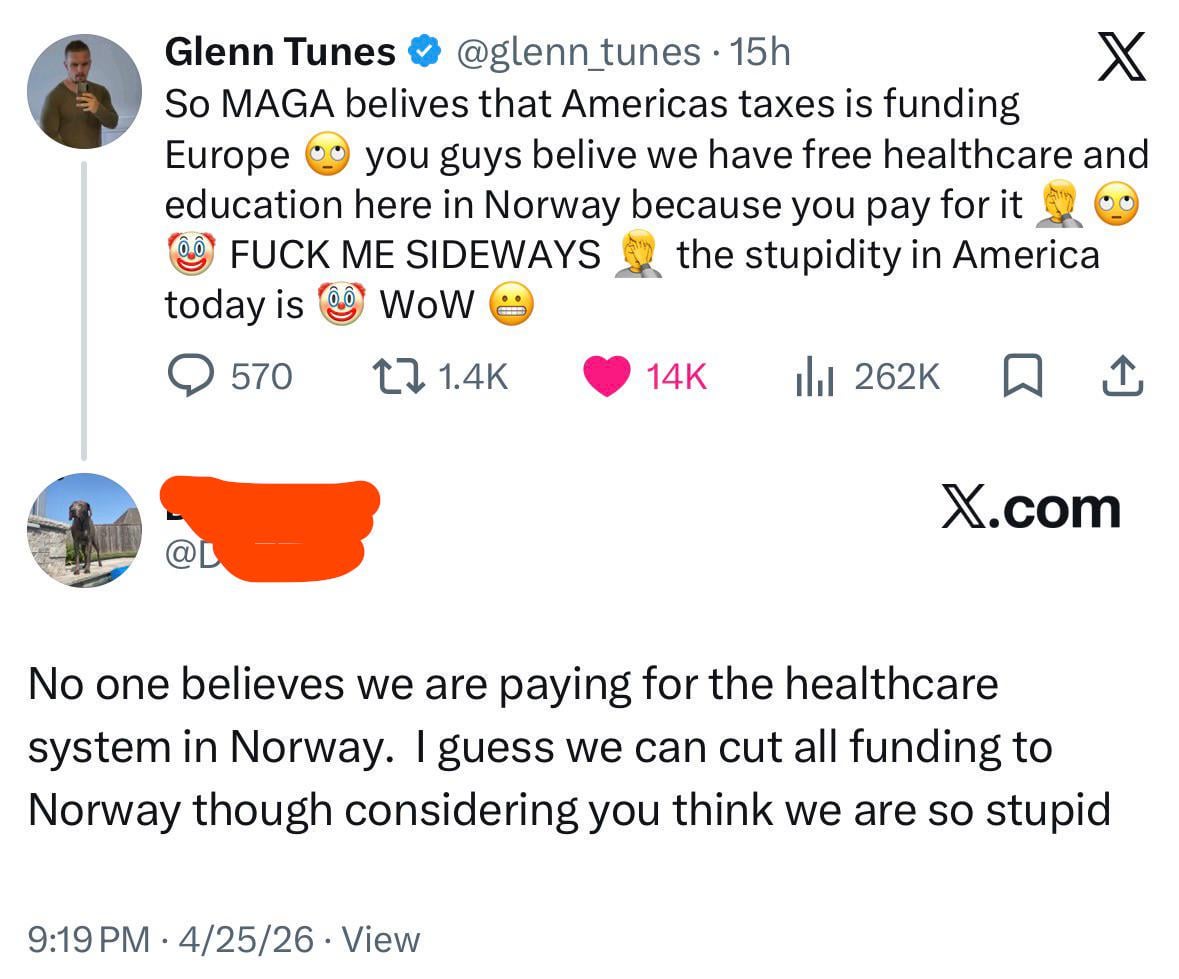Click the reply speech bubble icon
Viewport: 1179px width, 979px height.
186,376
